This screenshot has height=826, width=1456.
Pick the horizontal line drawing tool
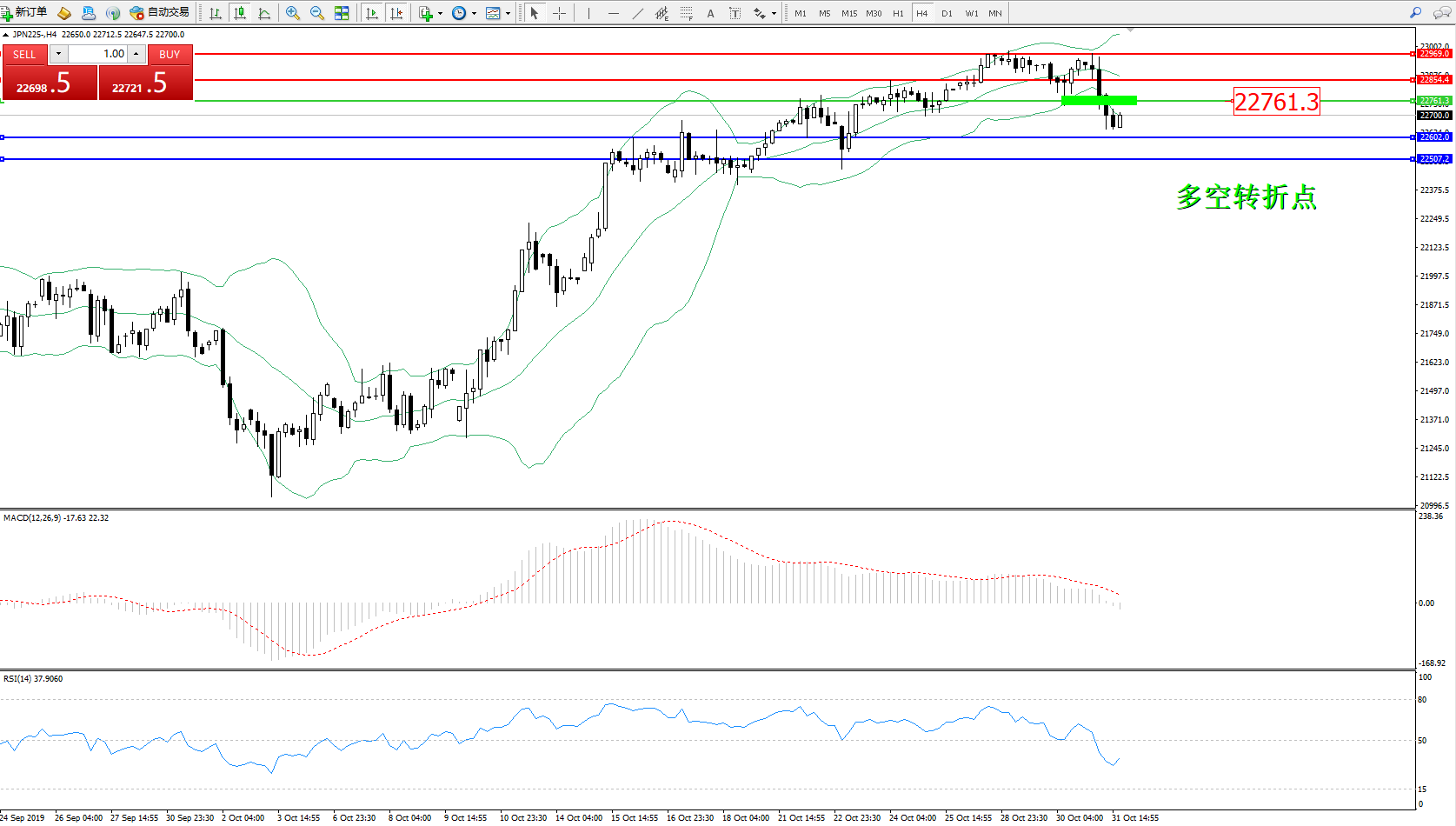pos(613,13)
